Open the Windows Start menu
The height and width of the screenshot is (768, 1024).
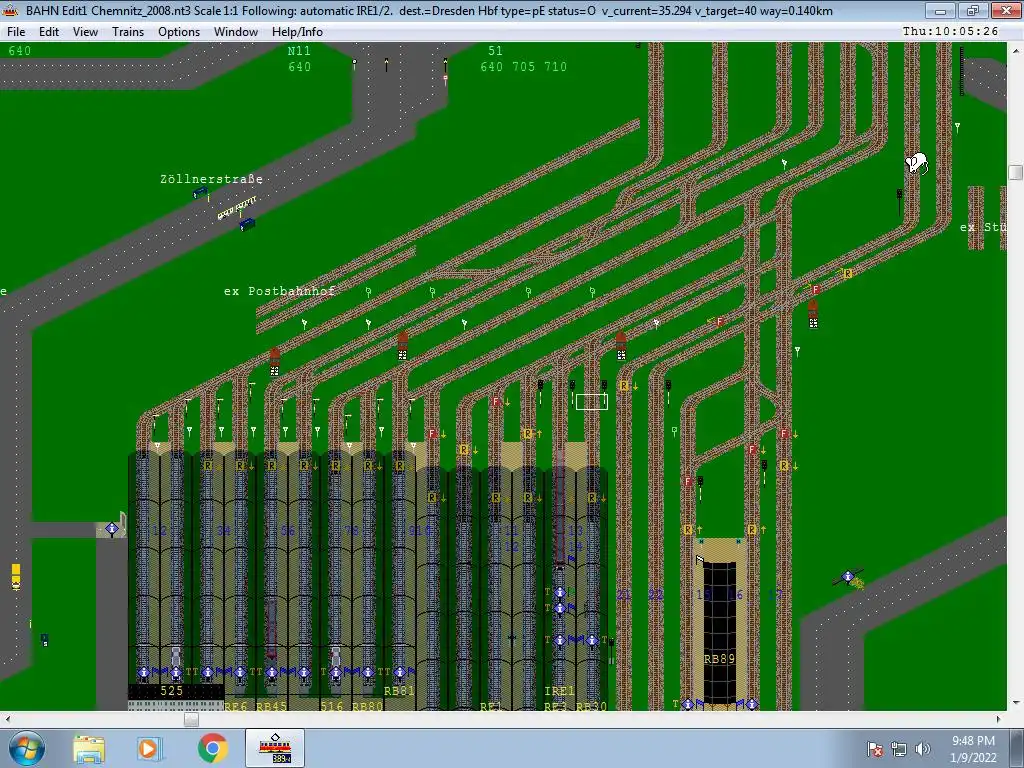[x=26, y=748]
